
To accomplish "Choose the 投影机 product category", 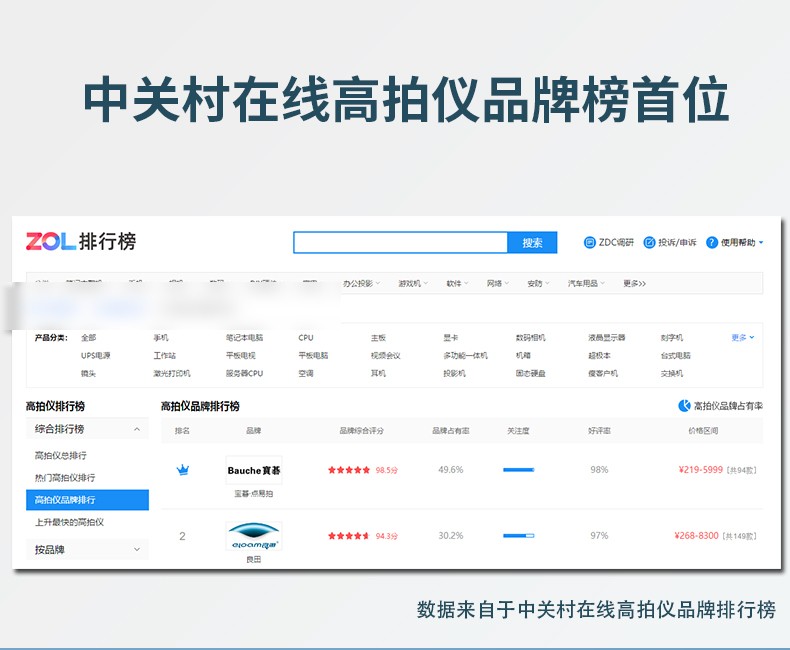I will (x=454, y=373).
